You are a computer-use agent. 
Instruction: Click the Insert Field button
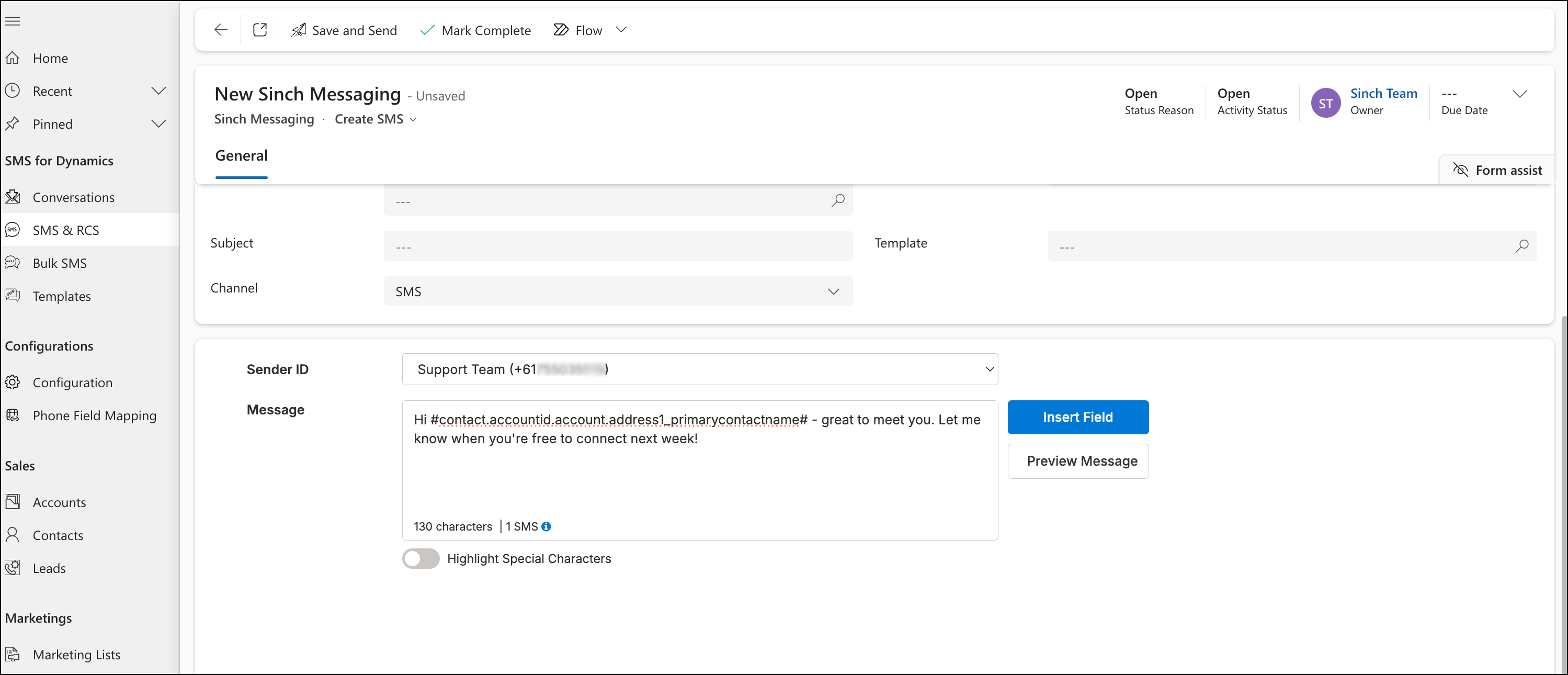click(1078, 418)
